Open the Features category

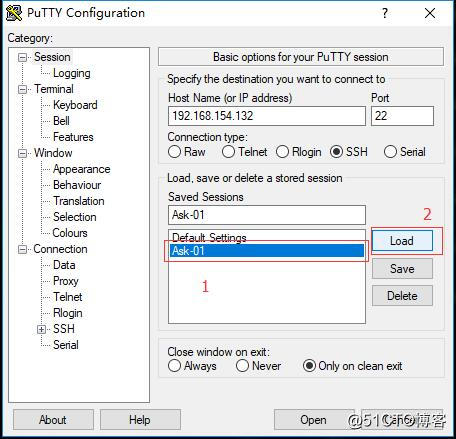73,137
